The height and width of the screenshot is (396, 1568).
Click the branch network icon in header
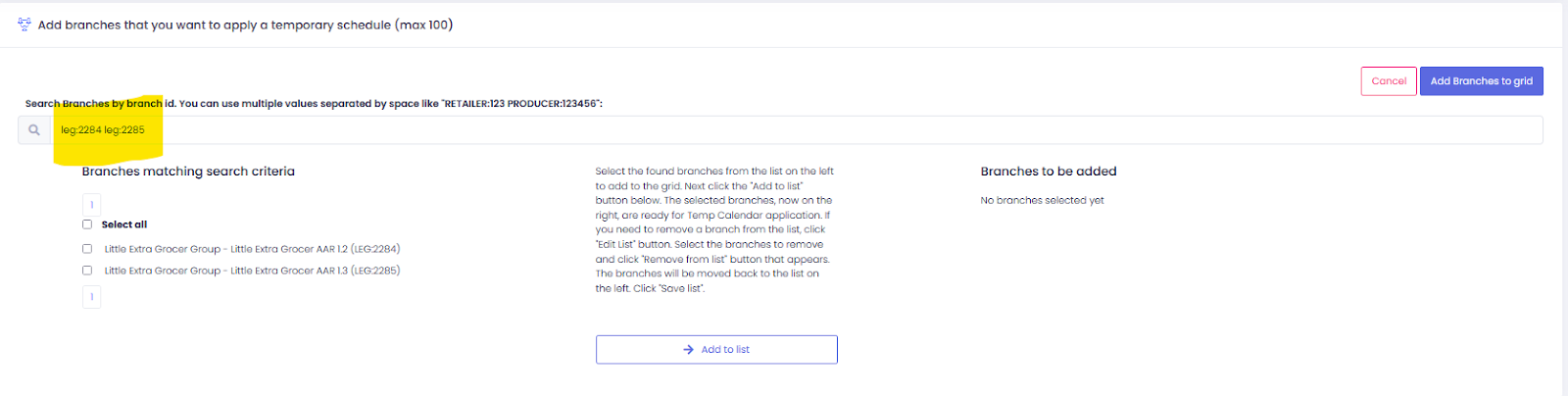pyautogui.click(x=24, y=25)
